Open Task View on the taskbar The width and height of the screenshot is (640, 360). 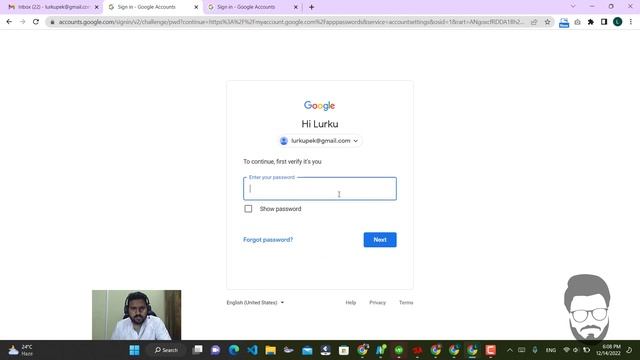click(x=198, y=350)
